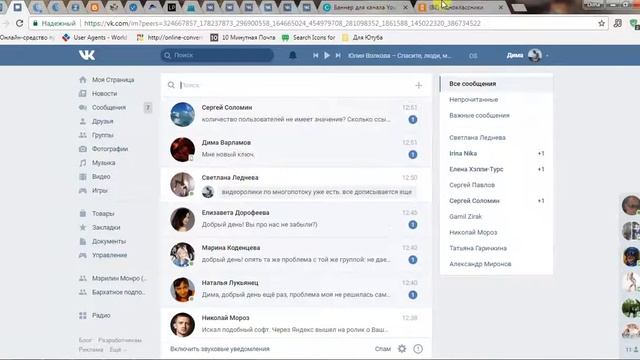Focus the messages search field
Screen dimensions: 640x360
(x=296, y=85)
